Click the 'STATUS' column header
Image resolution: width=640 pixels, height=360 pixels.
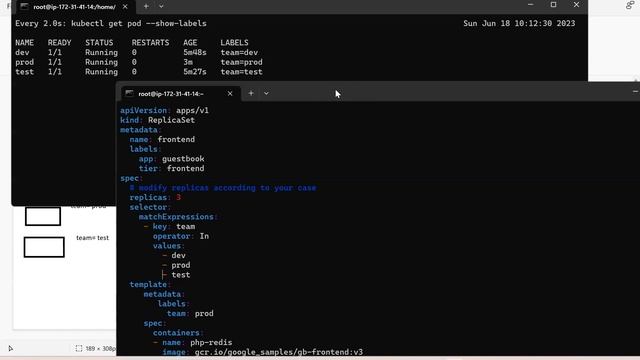coord(99,43)
